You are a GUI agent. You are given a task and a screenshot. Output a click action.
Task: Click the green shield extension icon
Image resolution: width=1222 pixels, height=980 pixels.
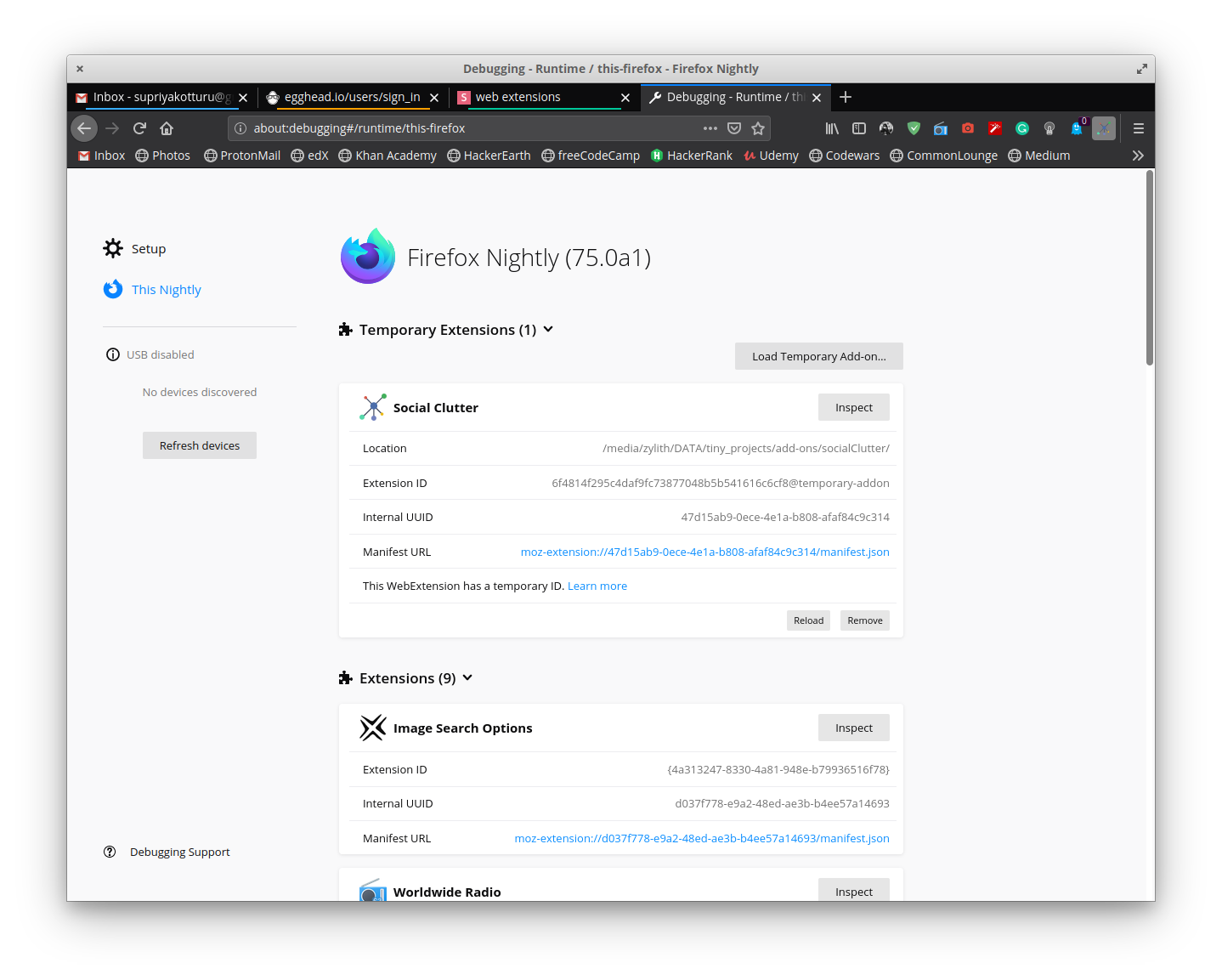(914, 128)
